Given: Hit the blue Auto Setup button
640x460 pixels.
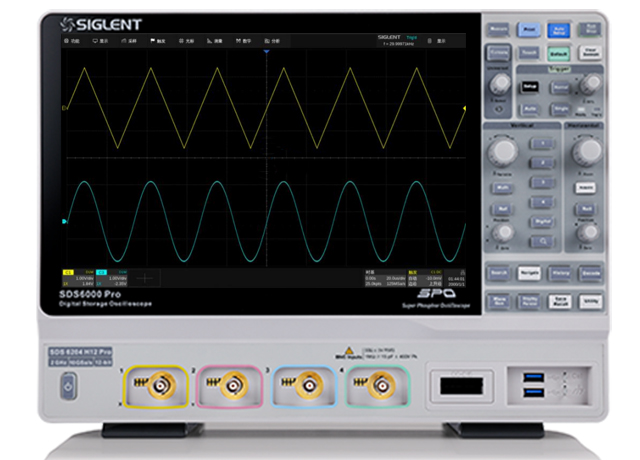Looking at the screenshot, I should pyautogui.click(x=559, y=30).
